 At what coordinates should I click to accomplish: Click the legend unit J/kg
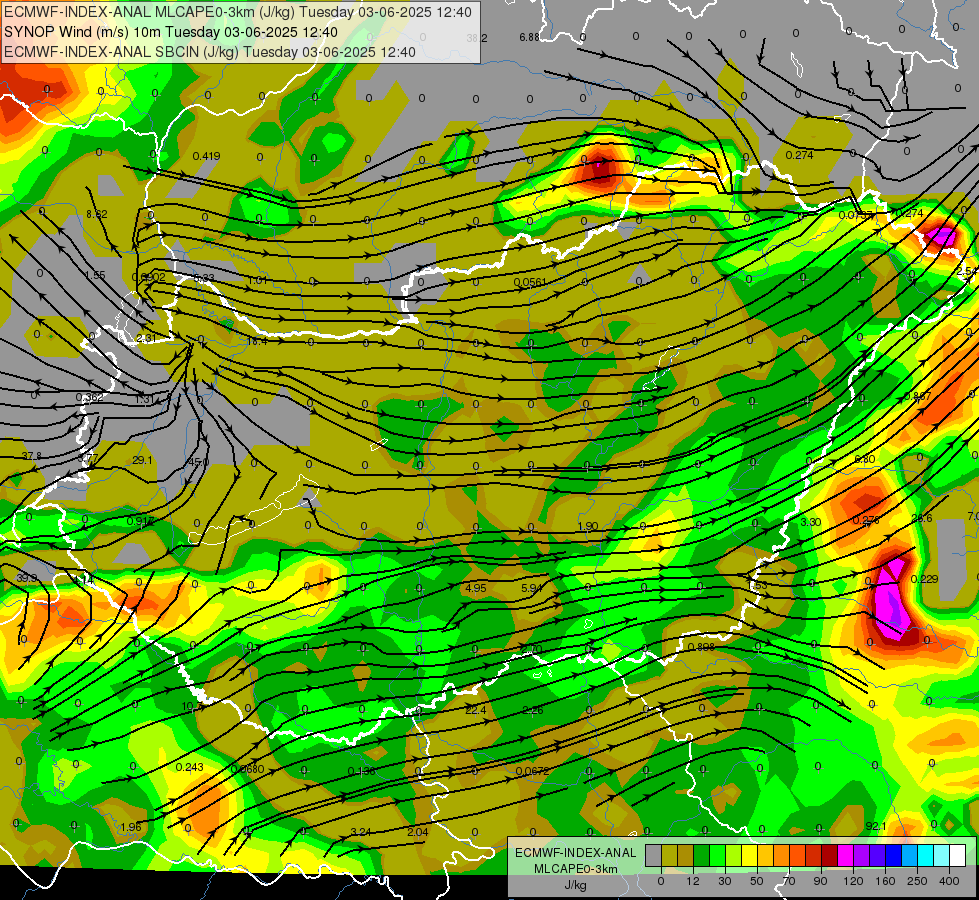pyautogui.click(x=575, y=885)
